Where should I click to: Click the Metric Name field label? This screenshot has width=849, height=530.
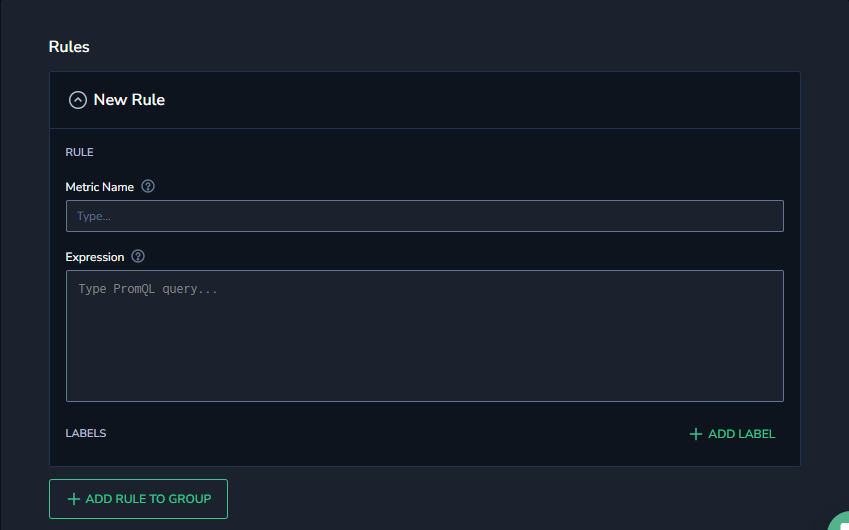coord(100,187)
